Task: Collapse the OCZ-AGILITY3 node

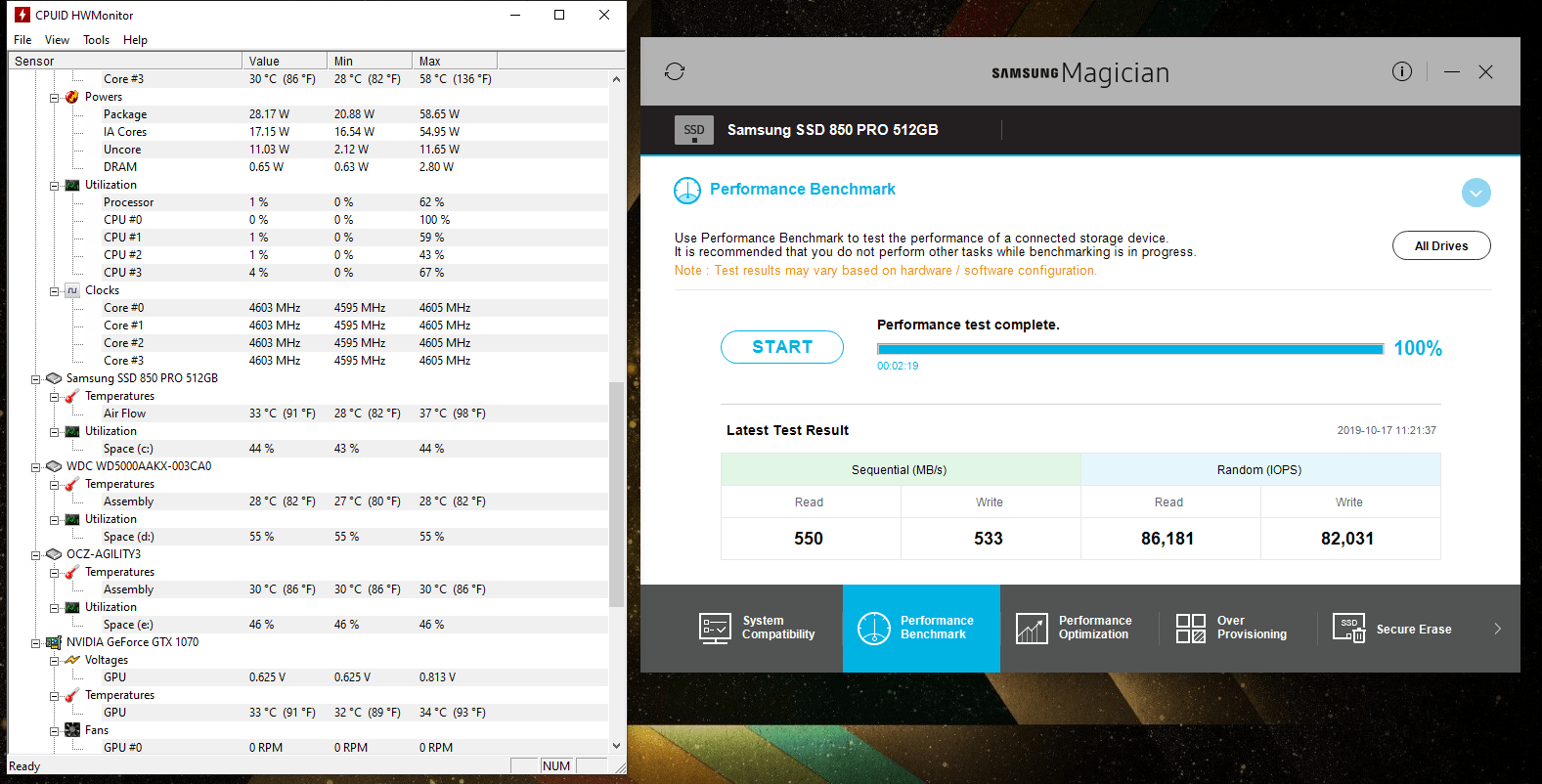Action: click(x=36, y=555)
